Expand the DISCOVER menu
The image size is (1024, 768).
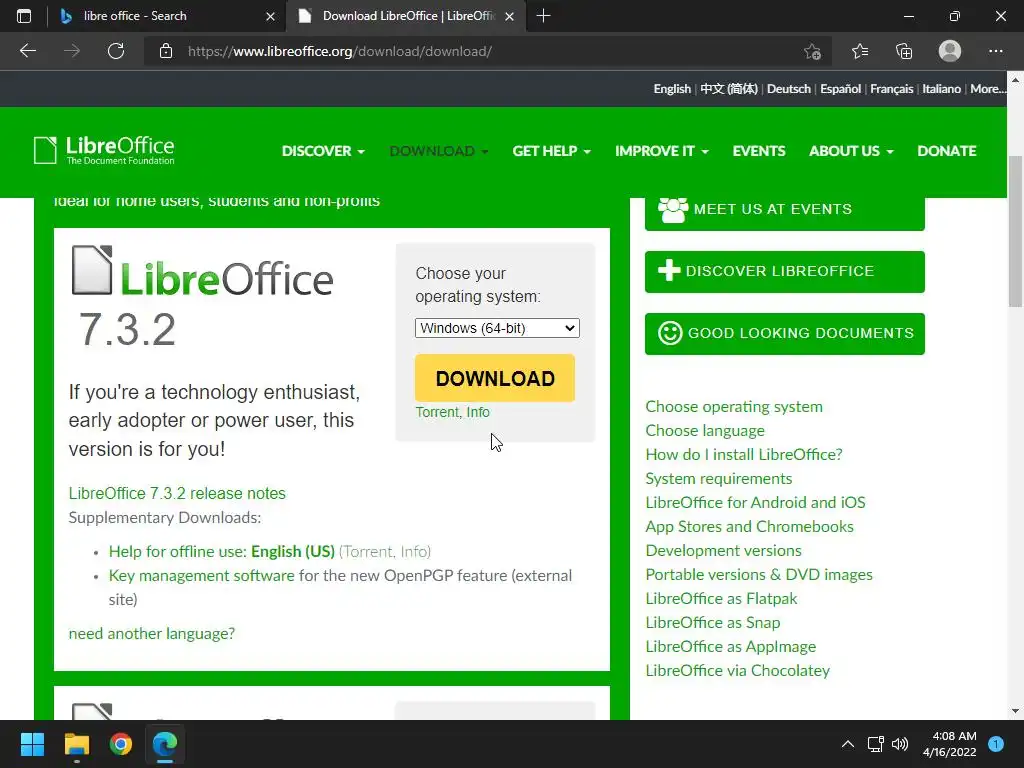323,151
